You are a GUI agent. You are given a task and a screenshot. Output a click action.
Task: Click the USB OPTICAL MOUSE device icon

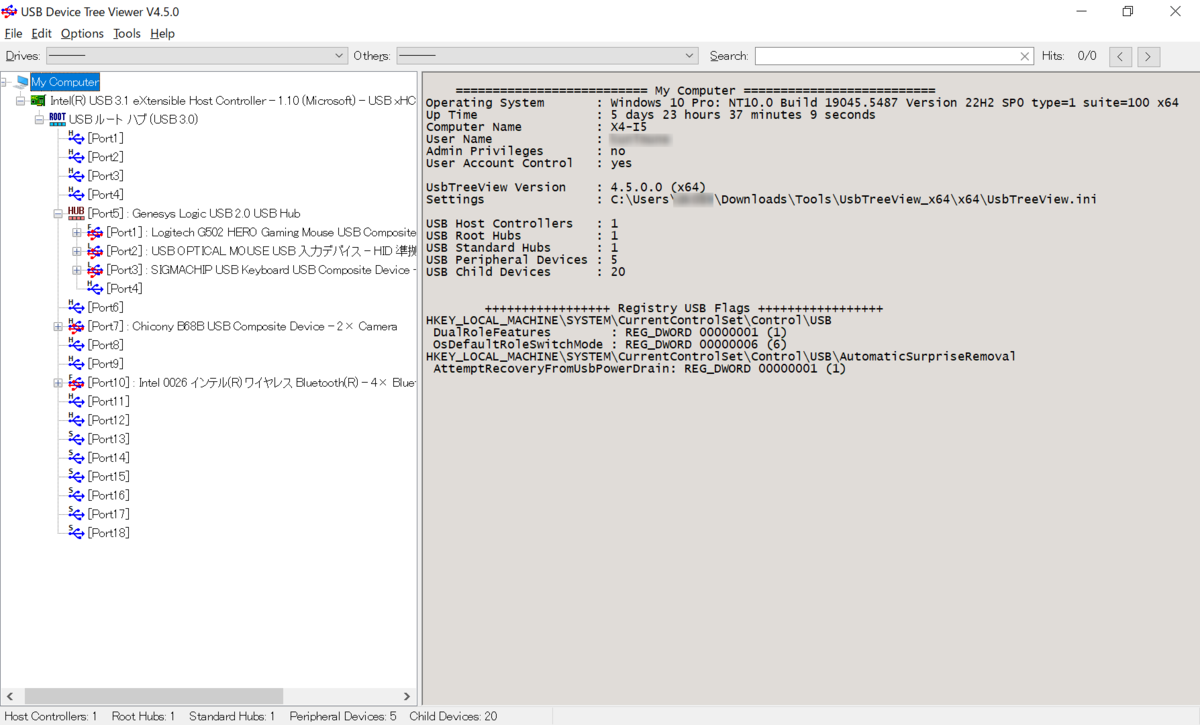click(x=95, y=251)
